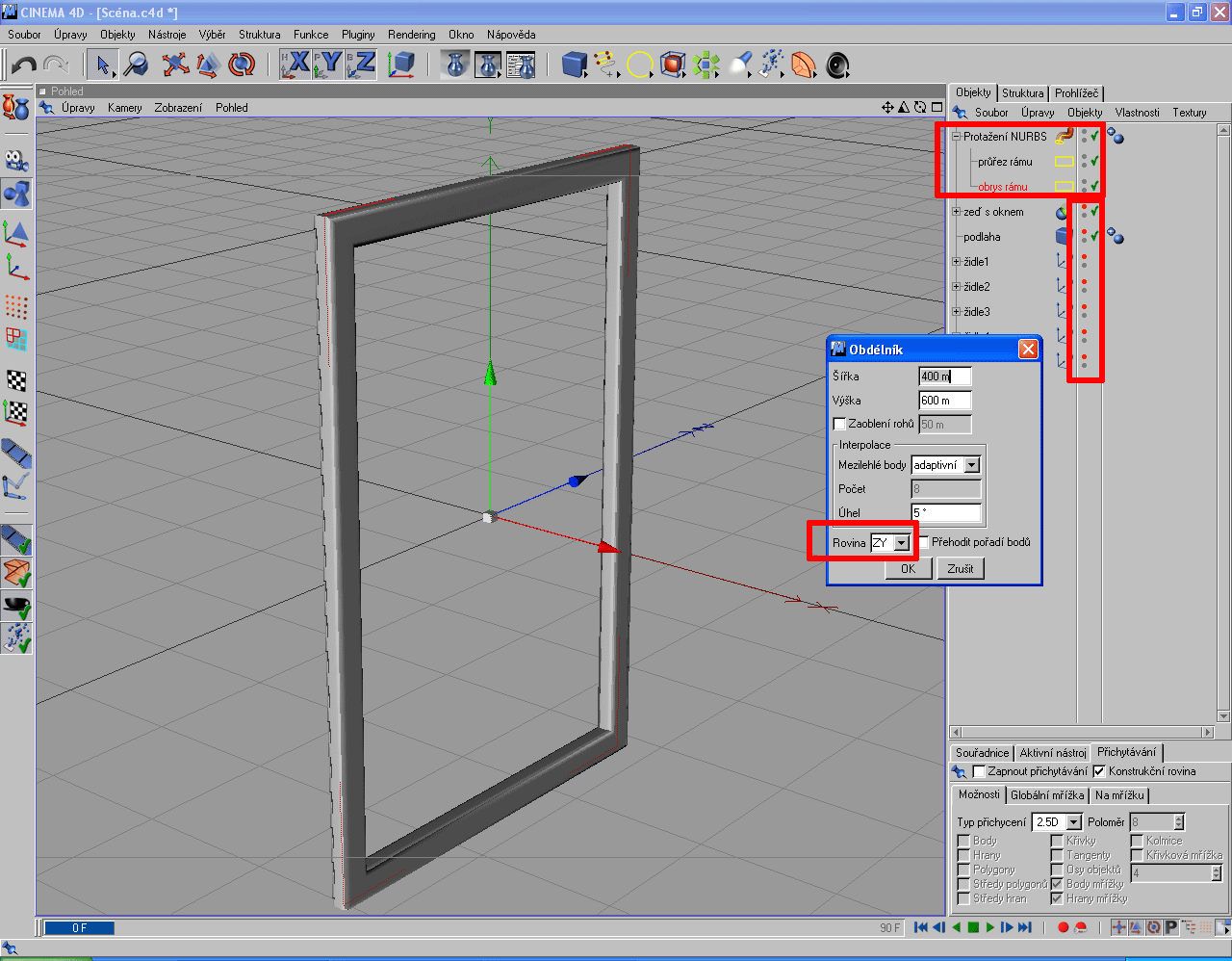Open the Rendering menu
This screenshot has width=1232, height=961.
click(412, 35)
